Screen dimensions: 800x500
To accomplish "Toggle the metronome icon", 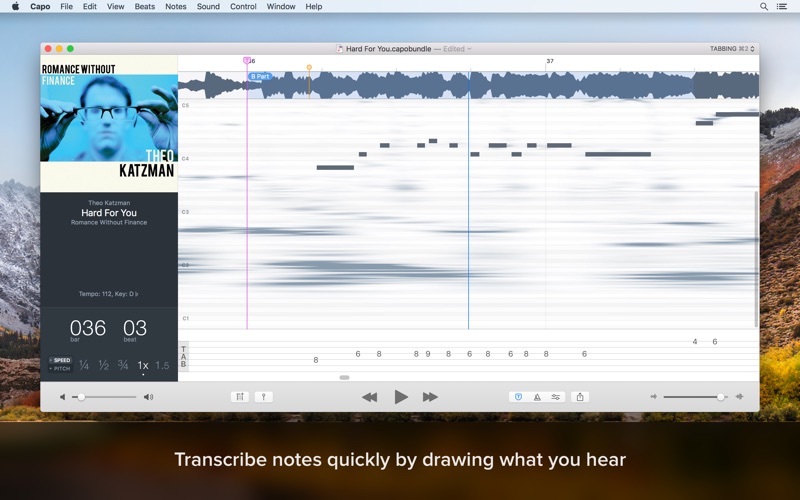I will click(537, 397).
